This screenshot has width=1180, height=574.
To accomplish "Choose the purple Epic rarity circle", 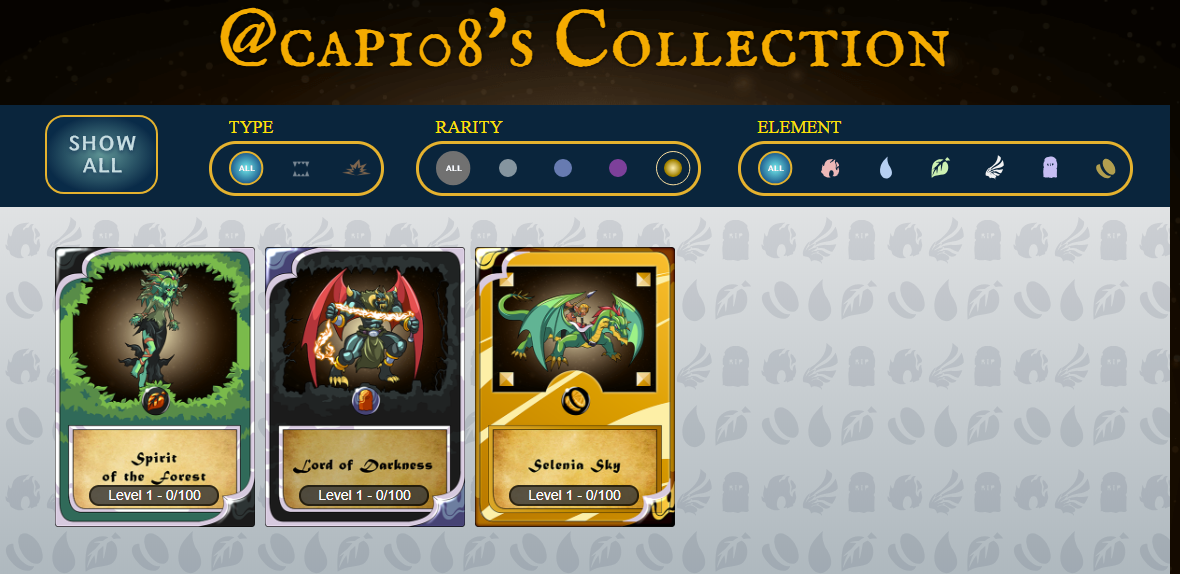I will 618,168.
